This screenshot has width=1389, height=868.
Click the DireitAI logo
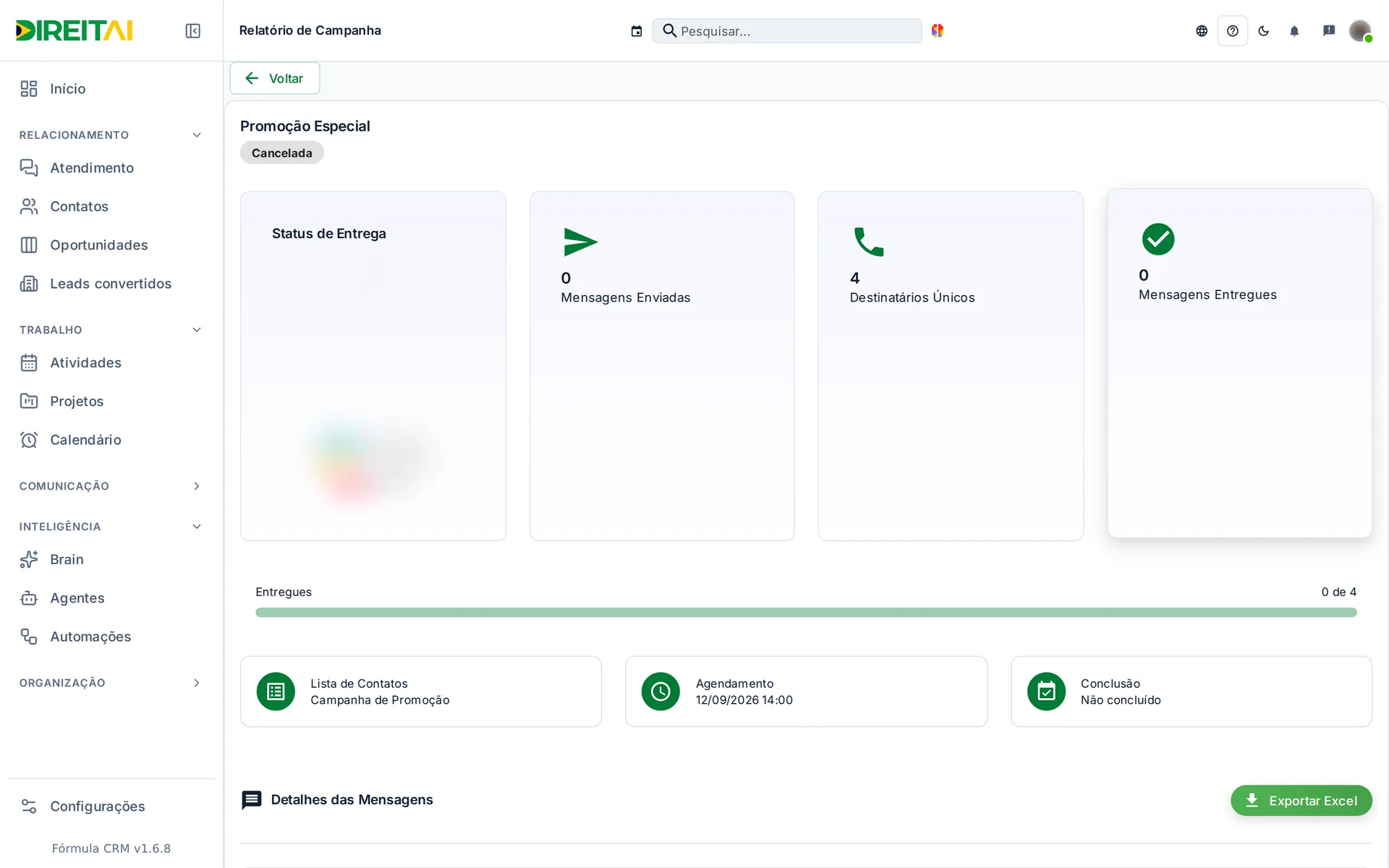(74, 30)
